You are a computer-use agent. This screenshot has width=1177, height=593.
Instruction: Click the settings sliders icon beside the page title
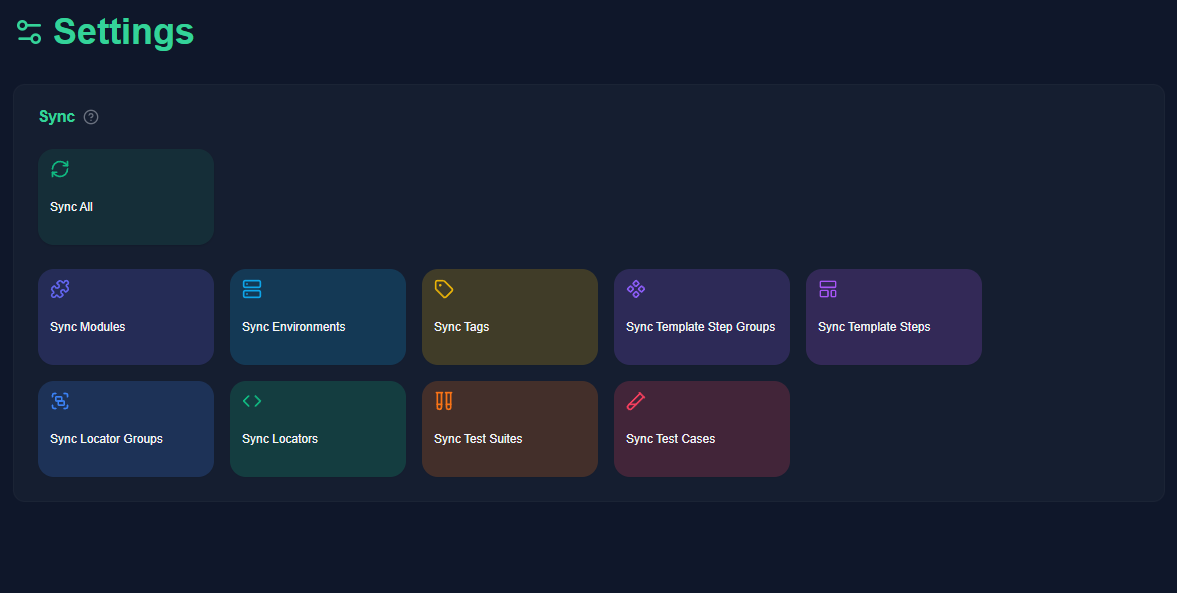(x=29, y=32)
